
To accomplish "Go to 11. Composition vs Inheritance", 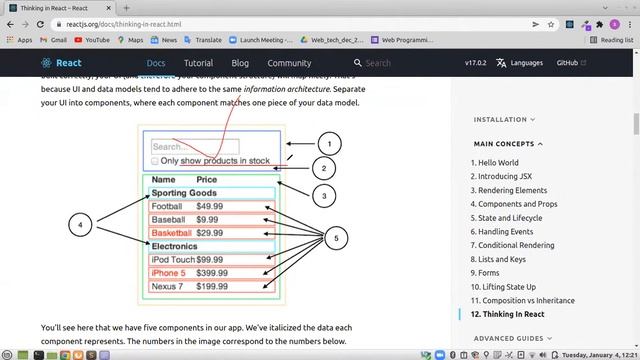I will (522, 300).
